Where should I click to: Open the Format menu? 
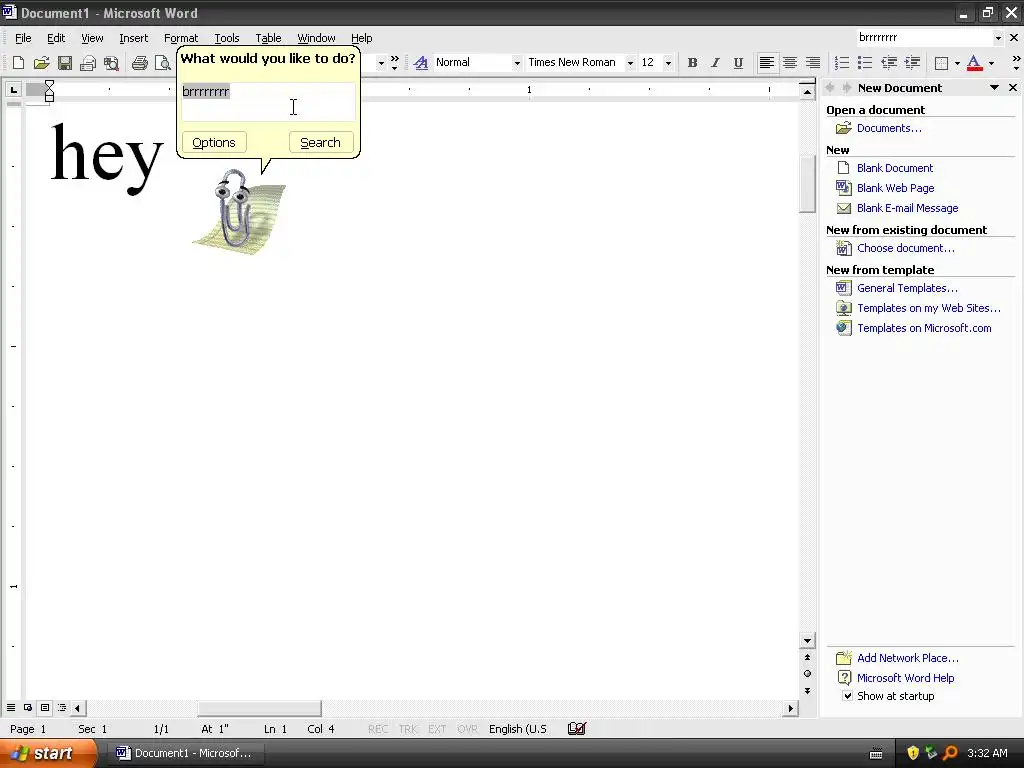click(x=181, y=38)
